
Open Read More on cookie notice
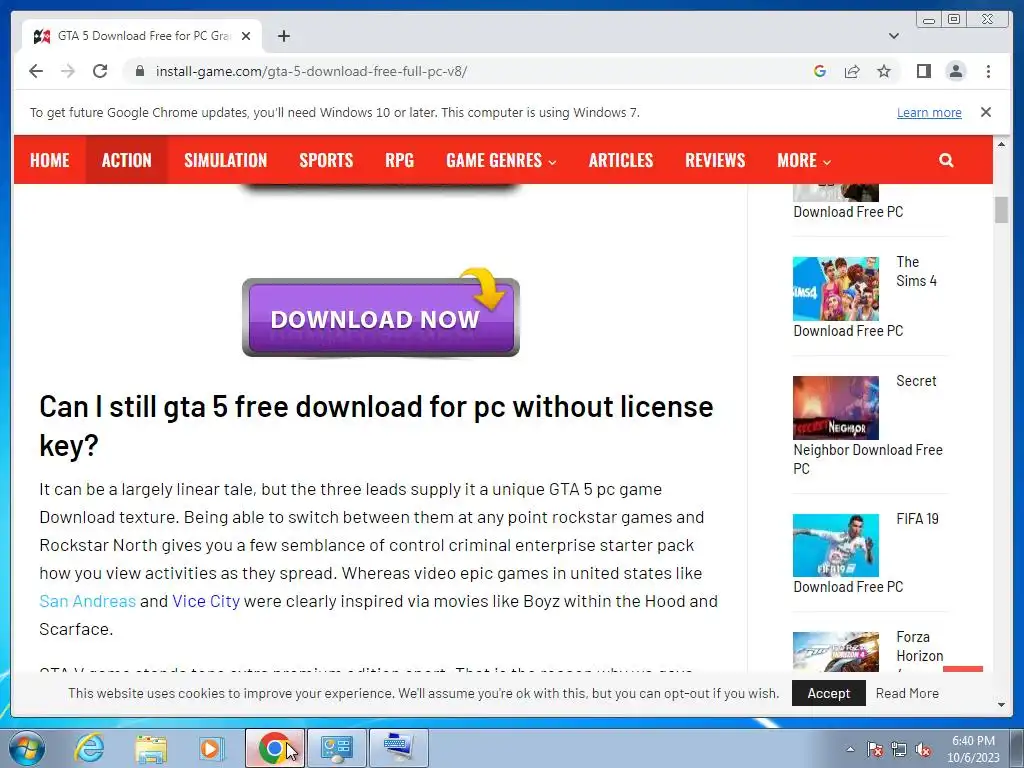pos(907,693)
